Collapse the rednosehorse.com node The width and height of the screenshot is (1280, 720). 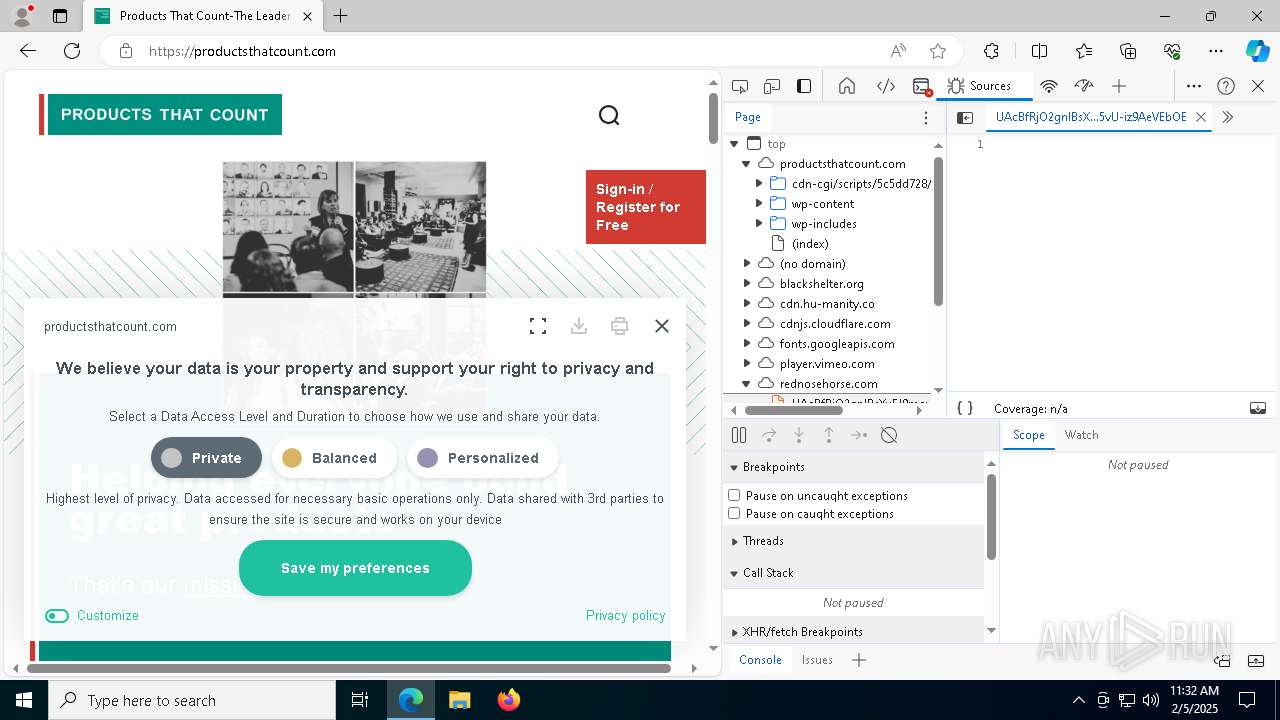[746, 384]
